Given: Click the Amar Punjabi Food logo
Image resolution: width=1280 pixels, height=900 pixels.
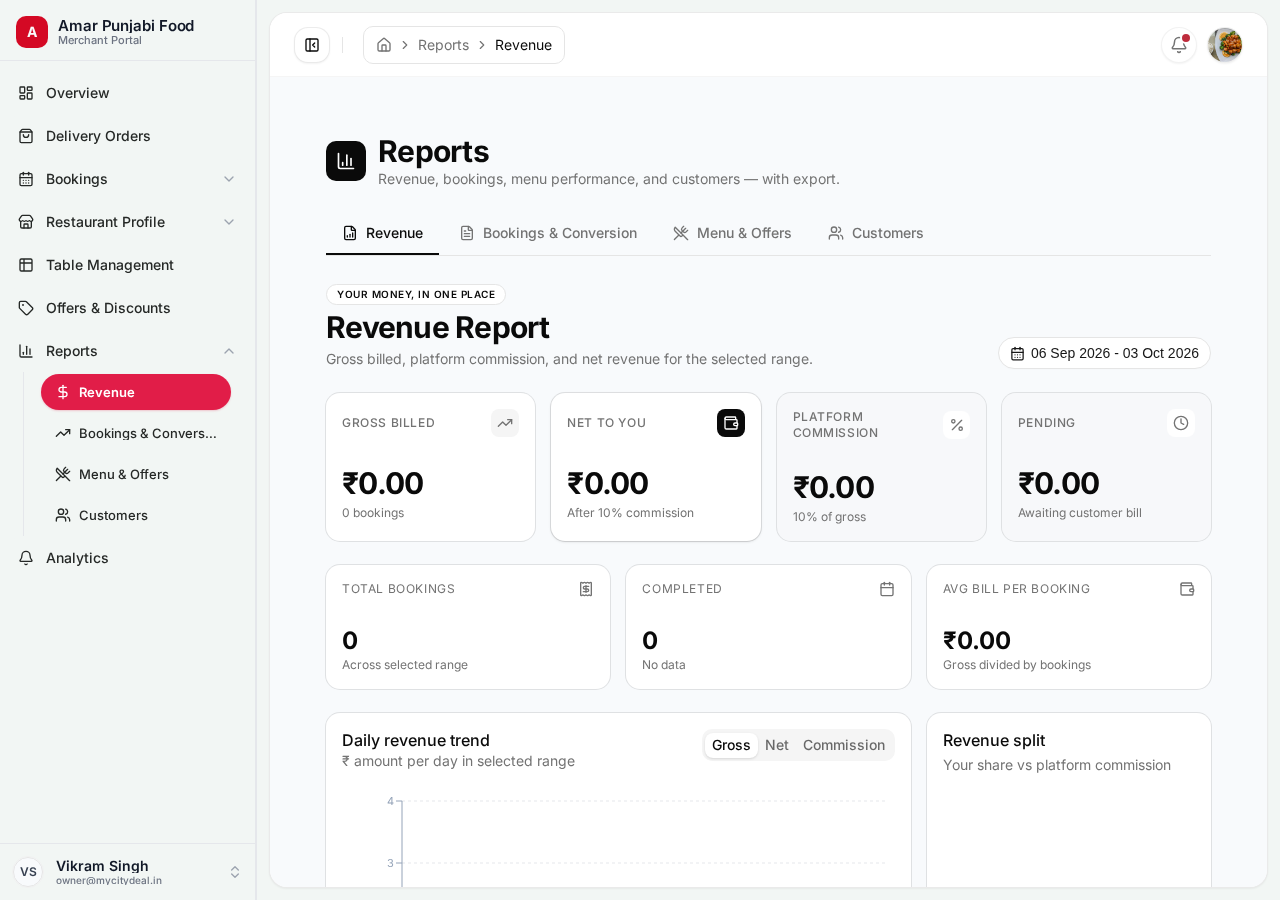Looking at the screenshot, I should (32, 32).
